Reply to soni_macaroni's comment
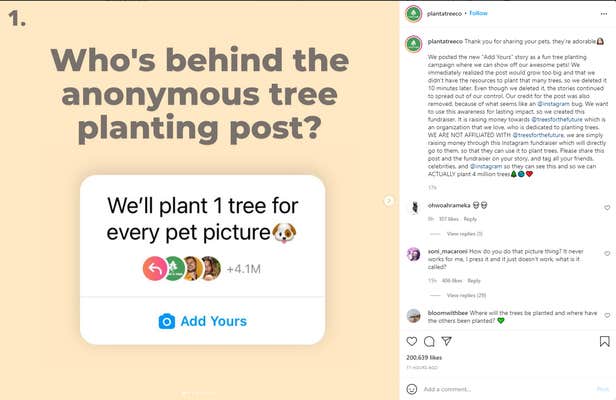The height and width of the screenshot is (400, 616). tap(473, 280)
